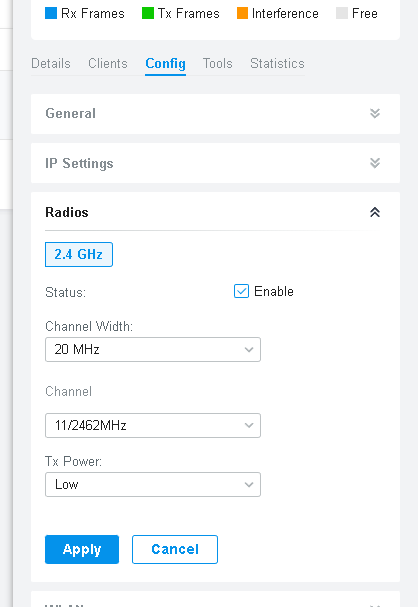This screenshot has width=418, height=607.
Task: Expand the IP Settings chevron icon
Action: [x=375, y=163]
